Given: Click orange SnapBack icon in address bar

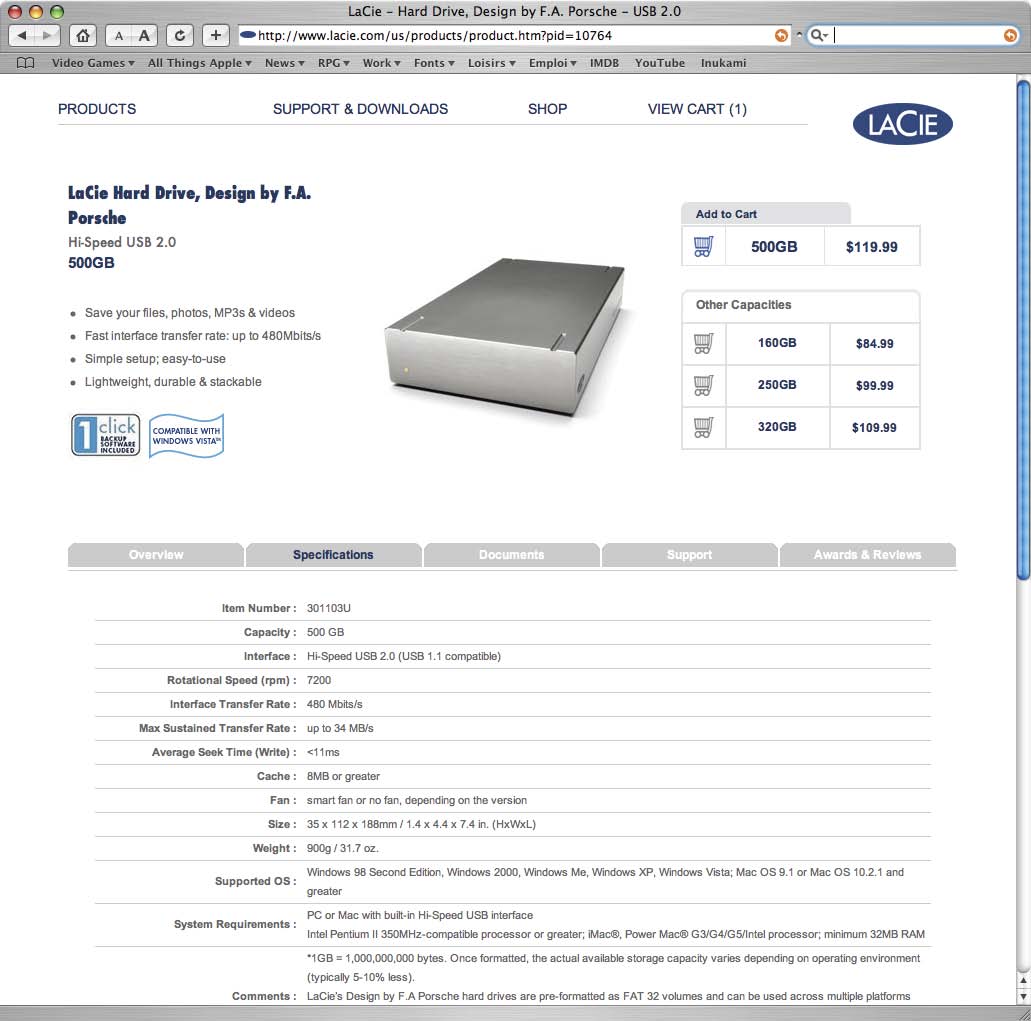Looking at the screenshot, I should point(781,36).
